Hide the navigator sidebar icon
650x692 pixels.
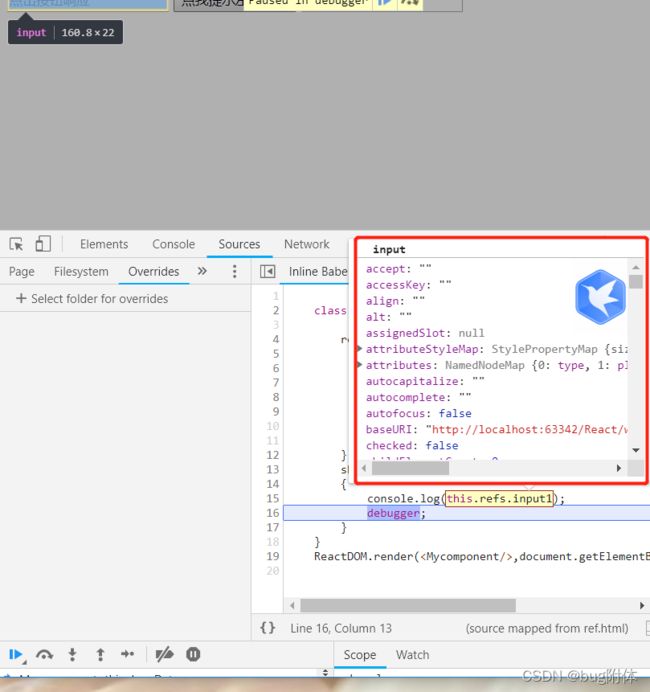[267, 271]
